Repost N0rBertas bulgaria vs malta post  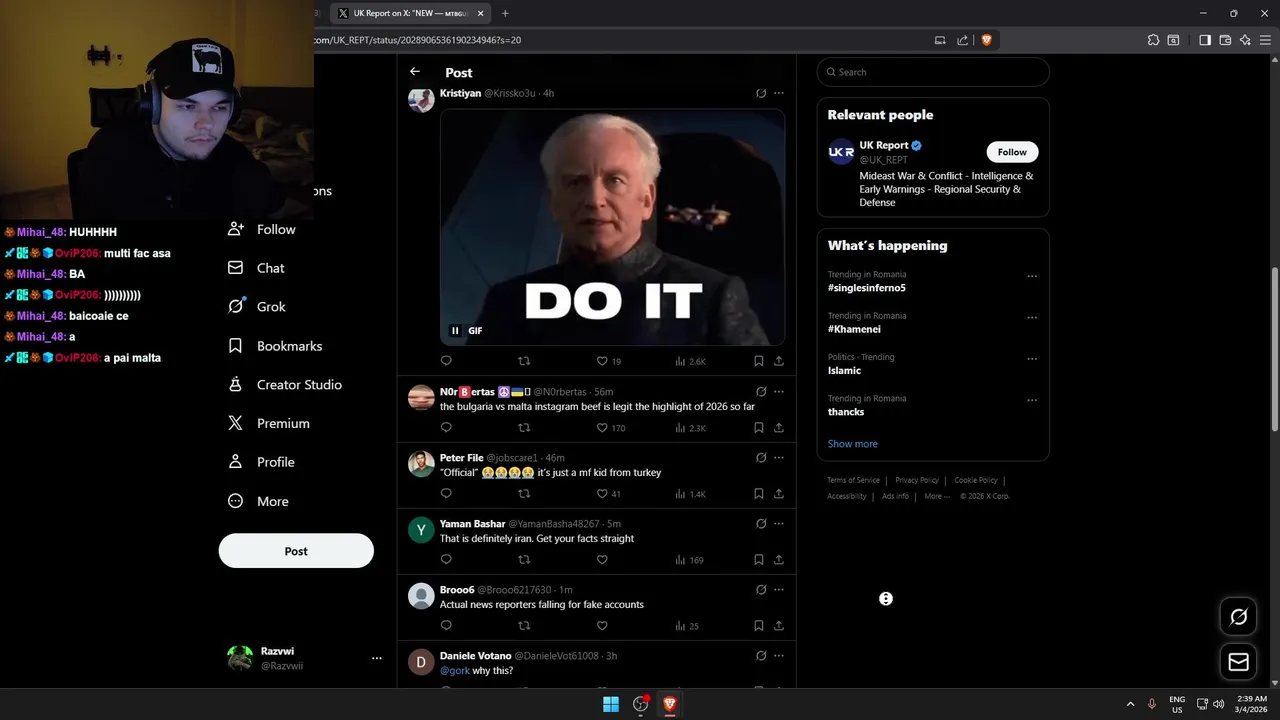[524, 428]
